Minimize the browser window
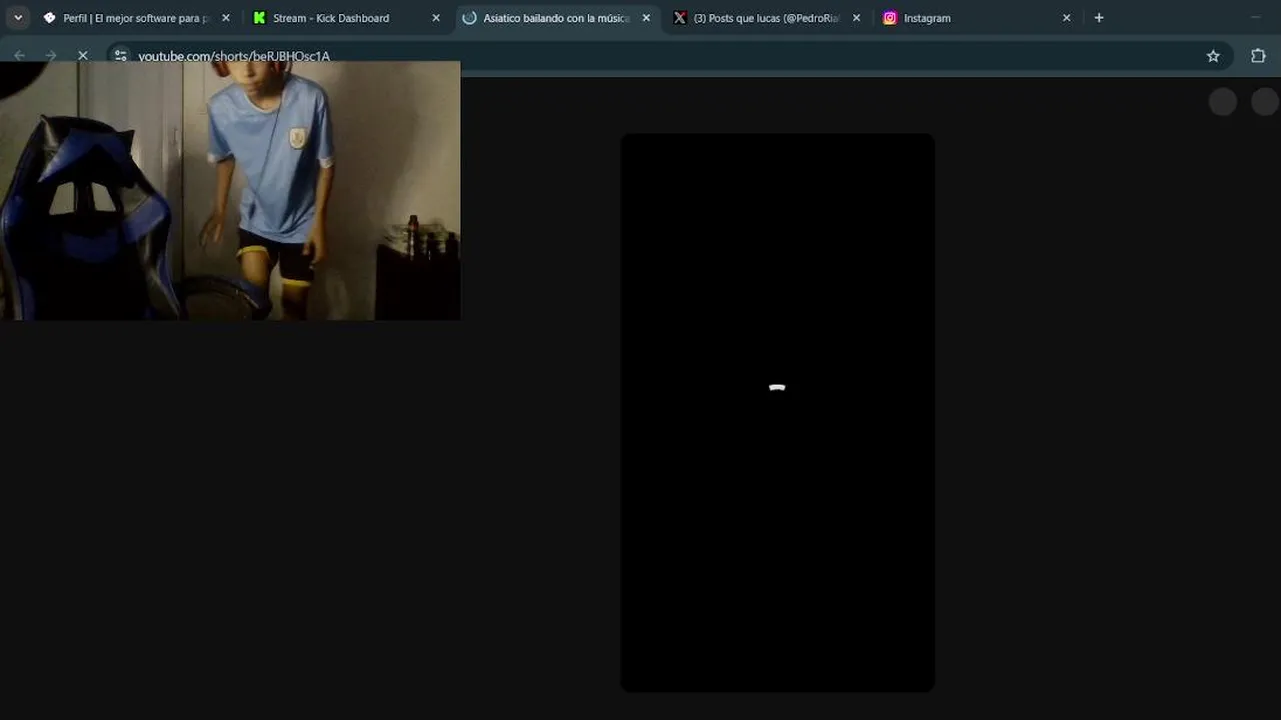1281x720 pixels. [x=1255, y=18]
